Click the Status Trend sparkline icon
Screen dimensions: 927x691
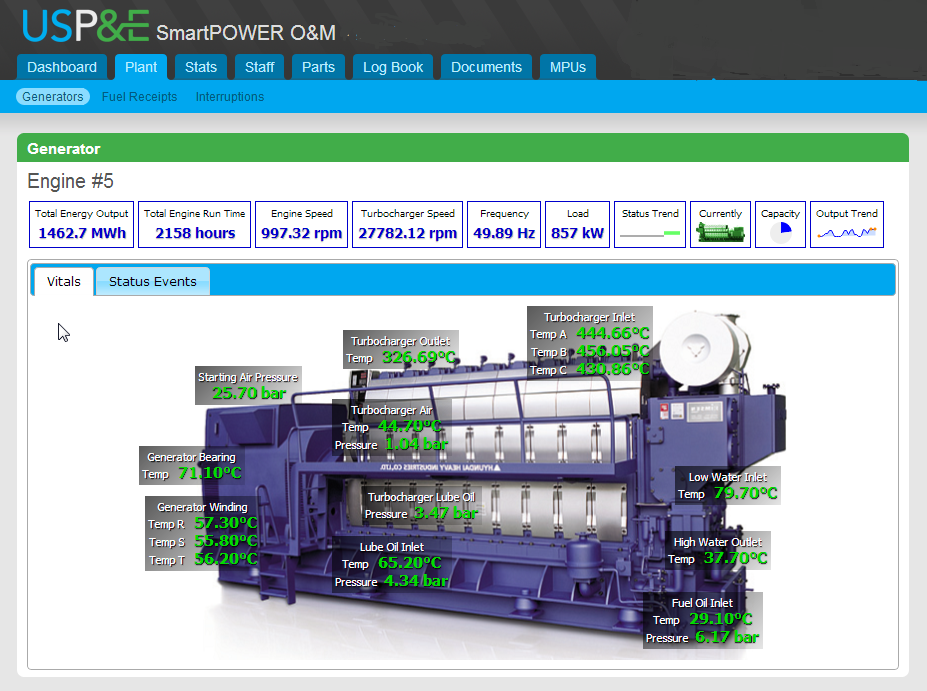pyautogui.click(x=650, y=234)
